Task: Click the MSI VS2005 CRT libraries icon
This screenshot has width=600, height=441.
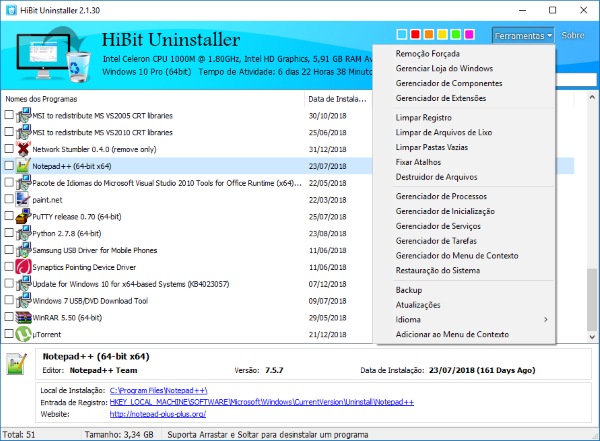Action: coord(23,115)
